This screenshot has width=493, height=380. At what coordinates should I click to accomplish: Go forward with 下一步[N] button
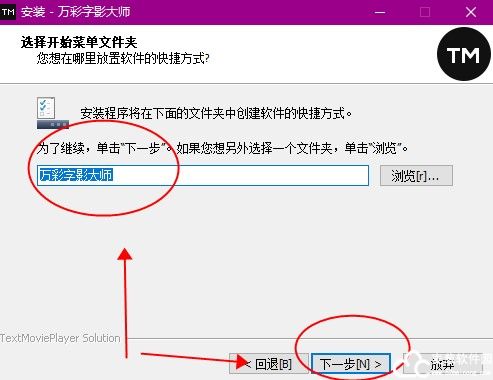coord(351,364)
